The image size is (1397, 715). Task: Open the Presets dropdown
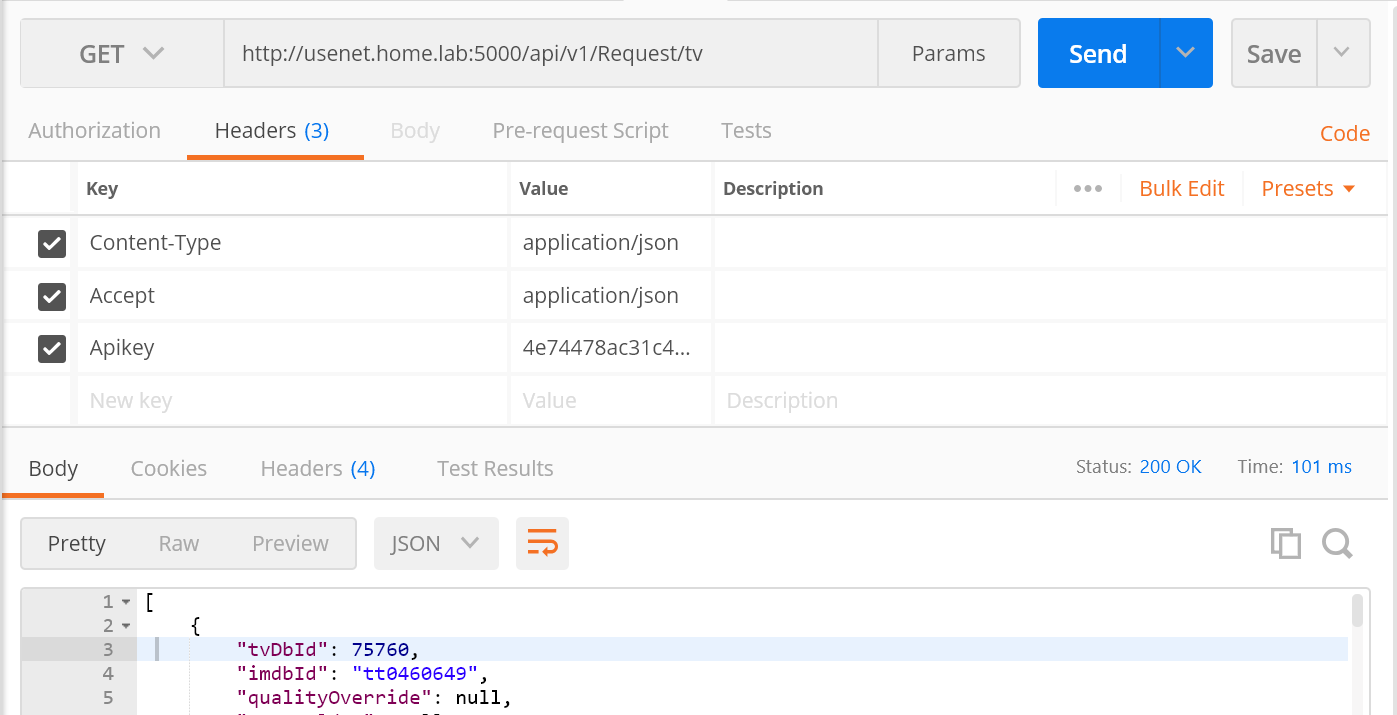pos(1307,188)
